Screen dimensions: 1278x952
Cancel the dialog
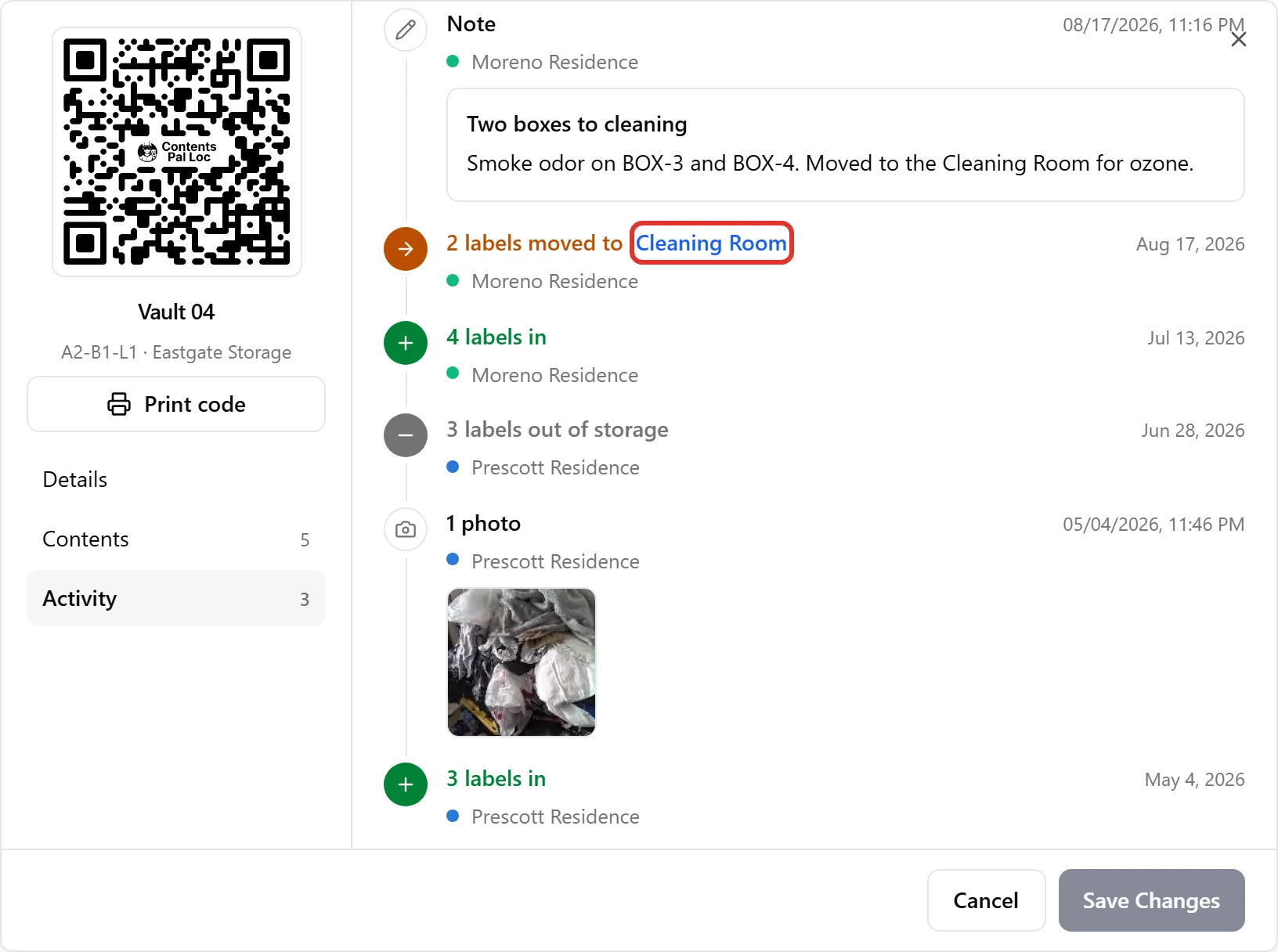(986, 900)
